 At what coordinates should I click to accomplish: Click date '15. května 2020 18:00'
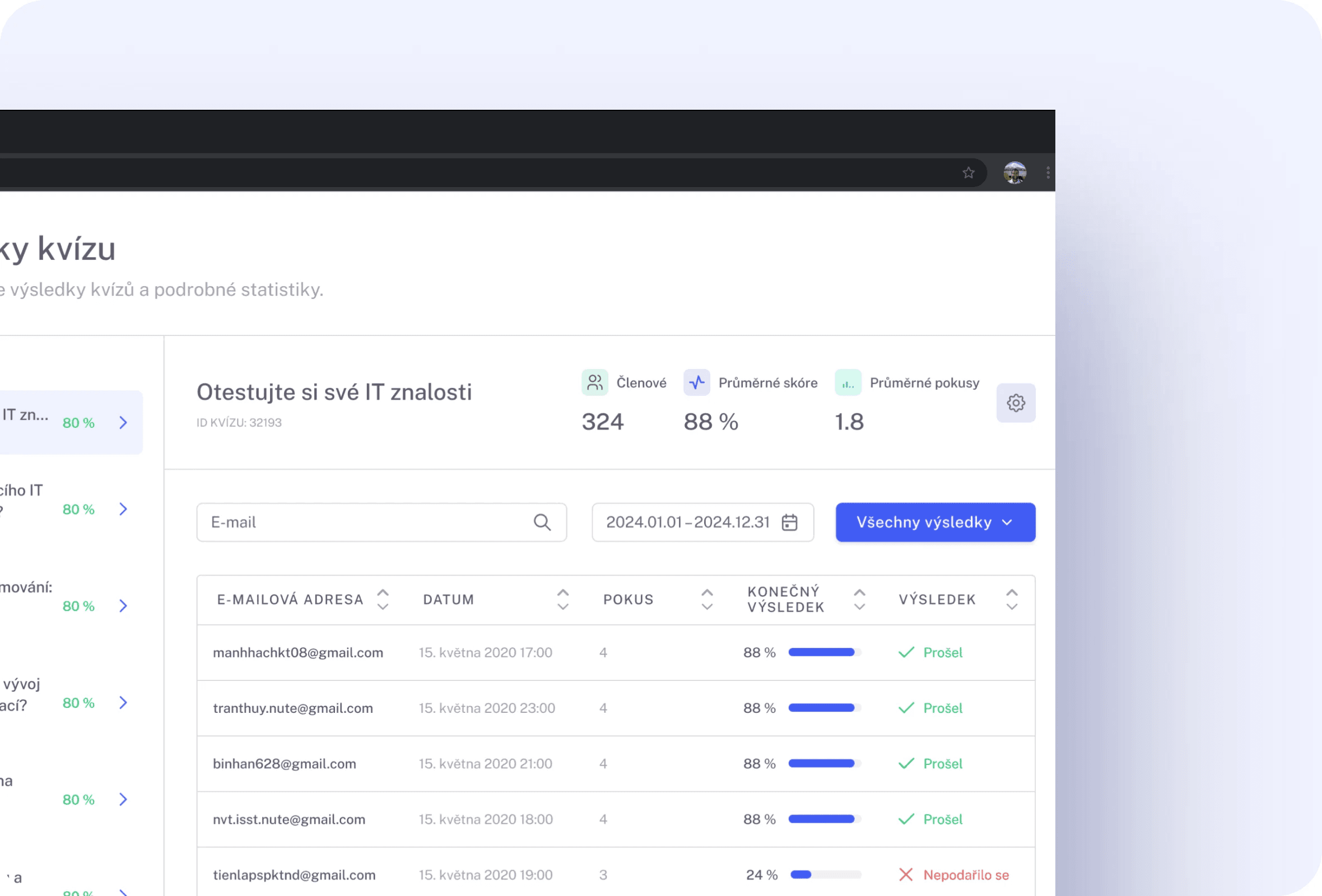click(486, 819)
